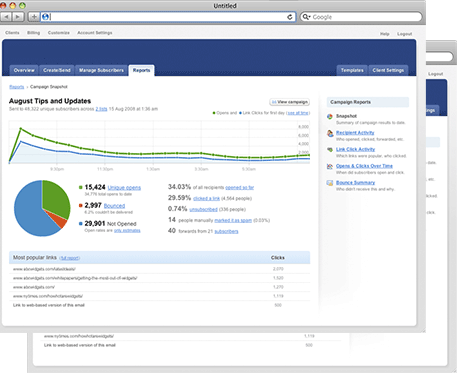The width and height of the screenshot is (457, 373).
Task: Open the Unique opens link
Action: tap(124, 188)
